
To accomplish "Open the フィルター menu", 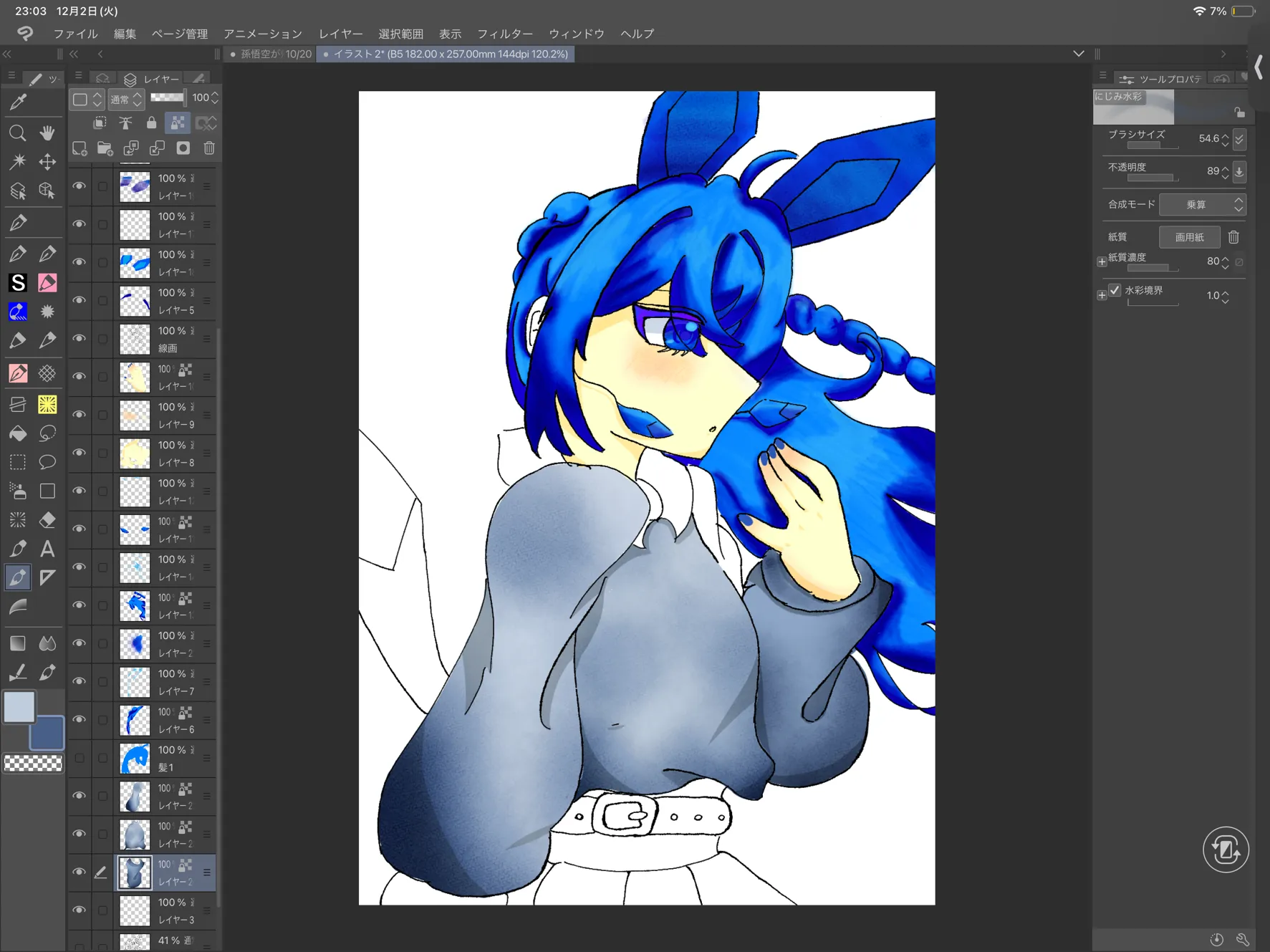I will (505, 34).
